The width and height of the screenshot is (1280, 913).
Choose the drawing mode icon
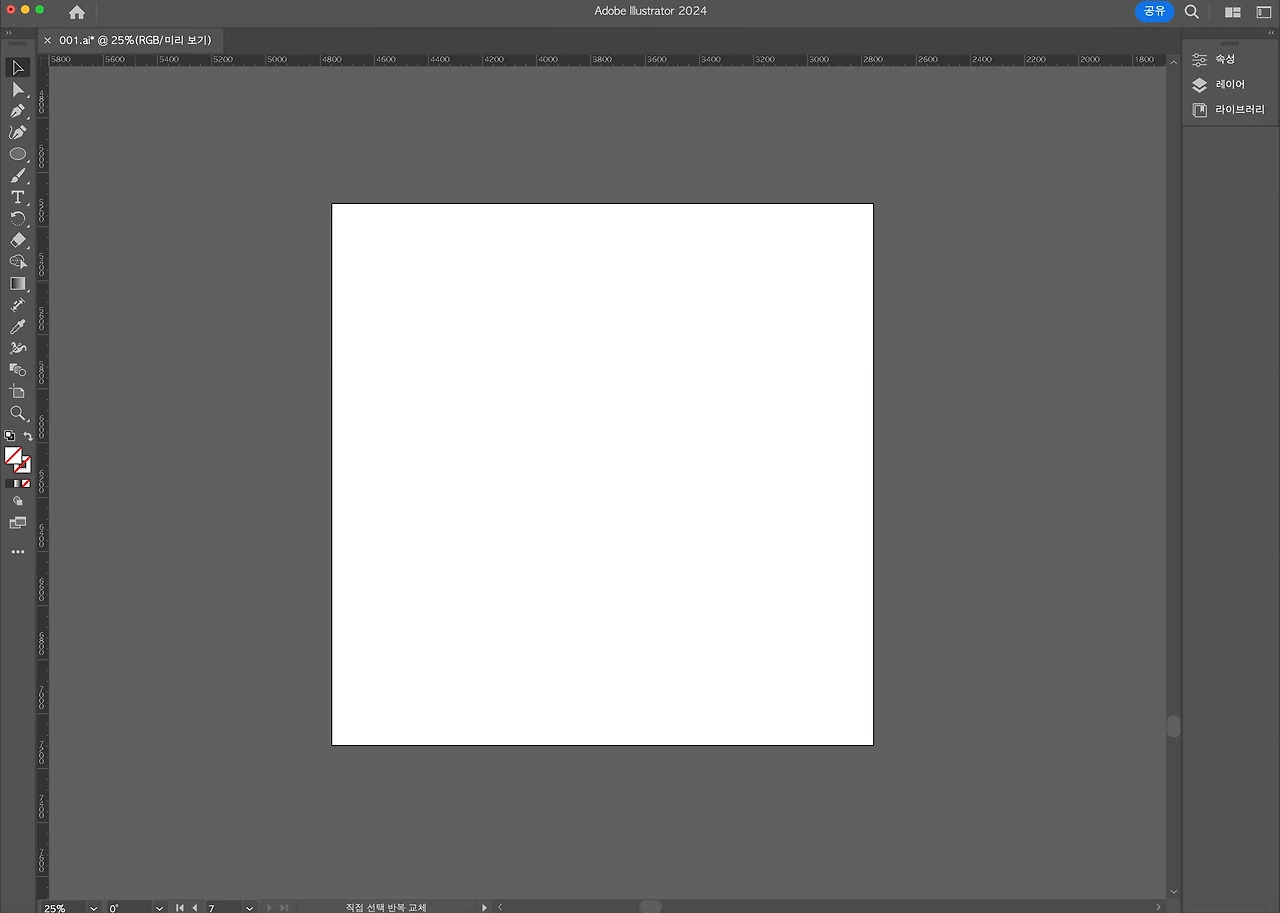click(x=18, y=501)
